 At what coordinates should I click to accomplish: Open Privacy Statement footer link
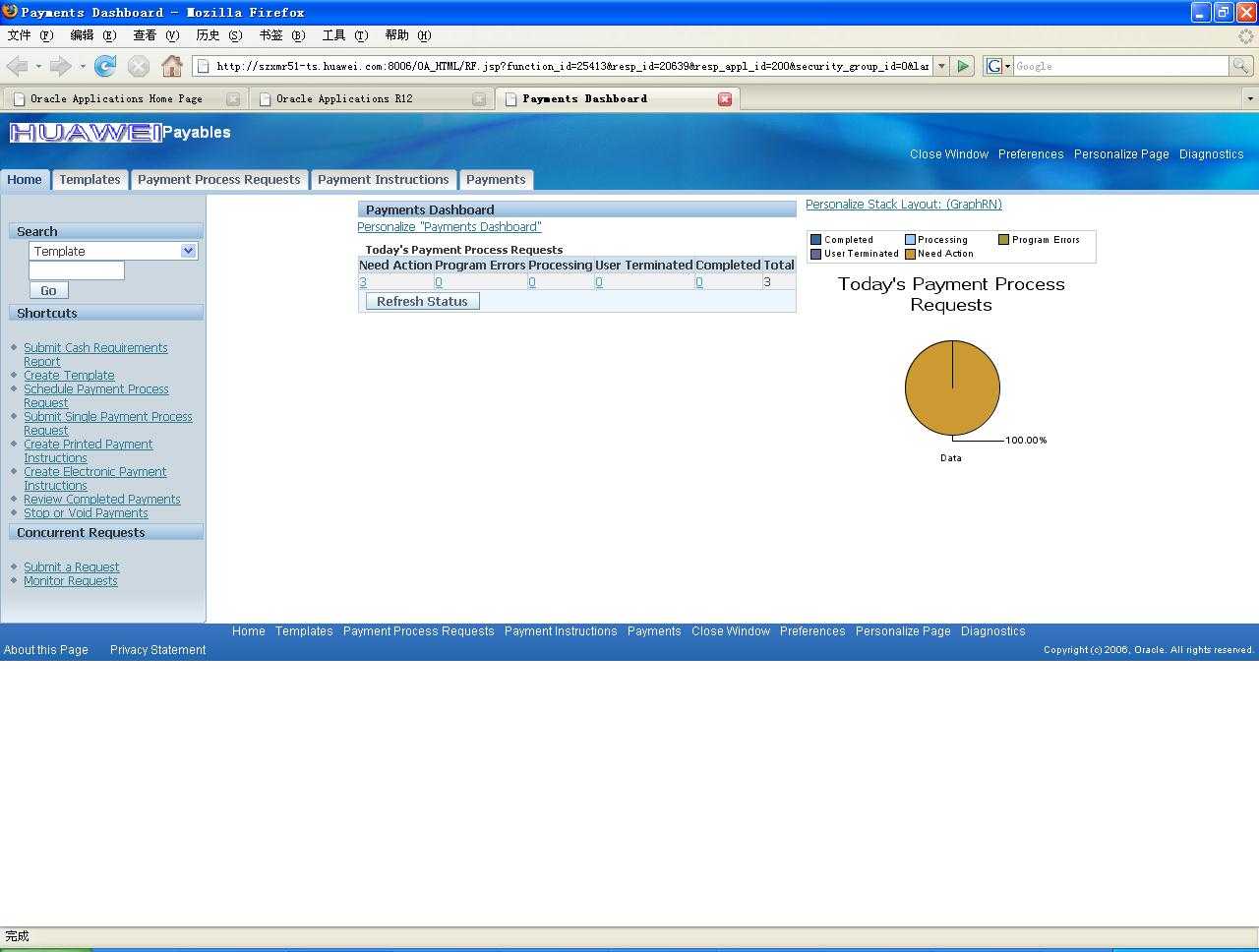coord(157,650)
